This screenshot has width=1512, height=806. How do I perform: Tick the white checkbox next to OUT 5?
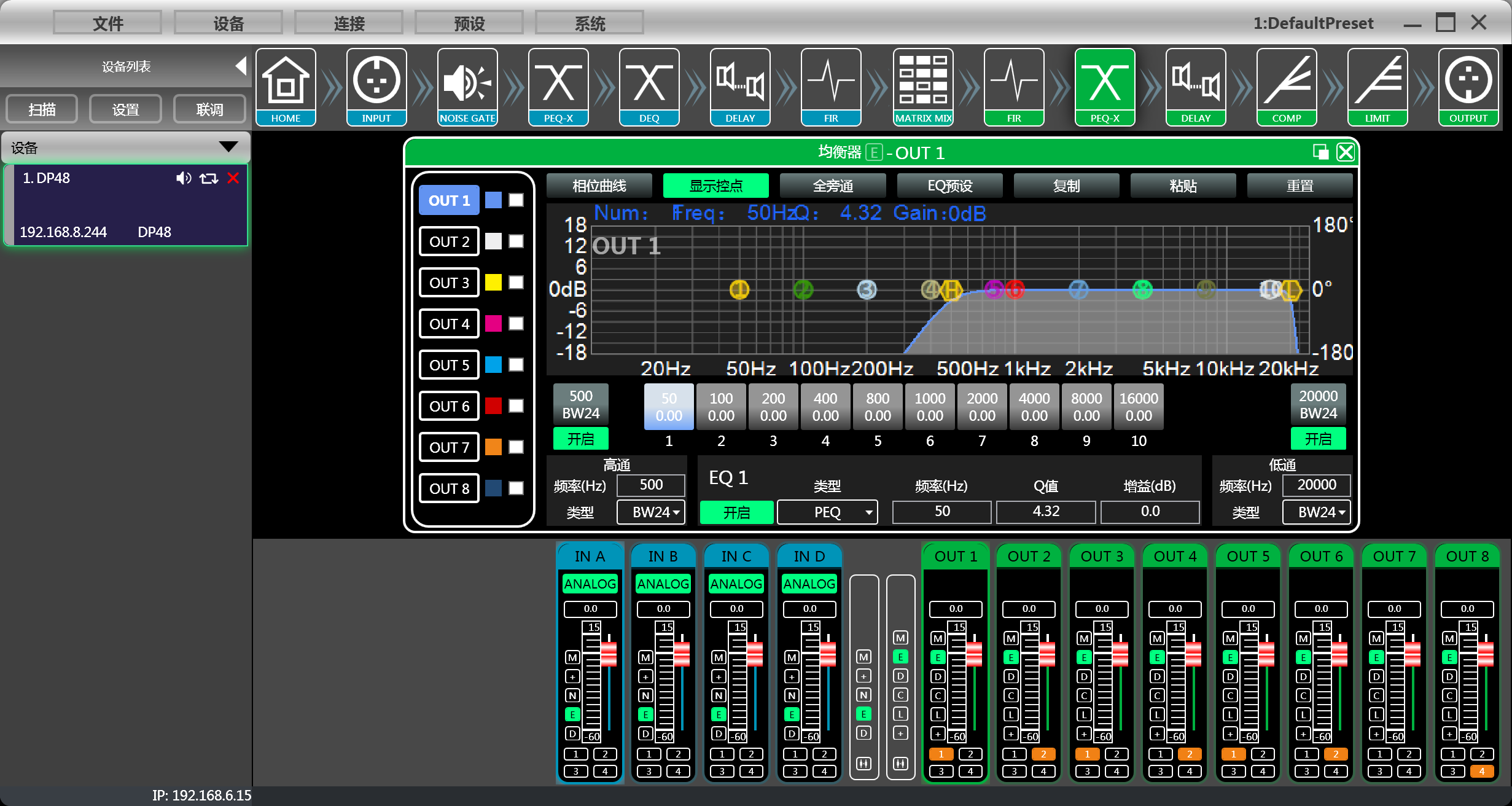516,365
